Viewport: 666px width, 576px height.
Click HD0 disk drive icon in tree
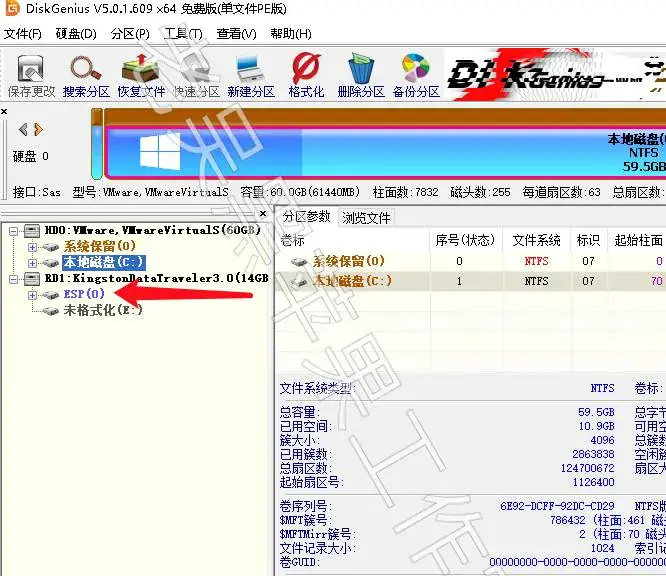[x=32, y=231]
